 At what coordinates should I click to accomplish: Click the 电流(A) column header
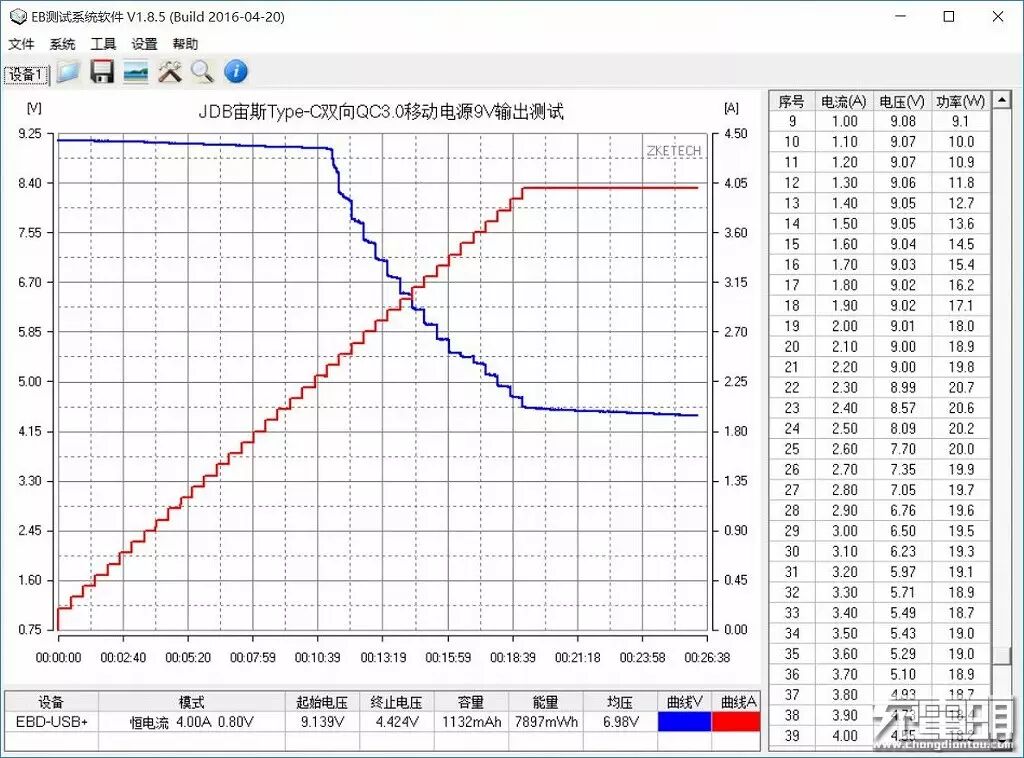tap(844, 101)
